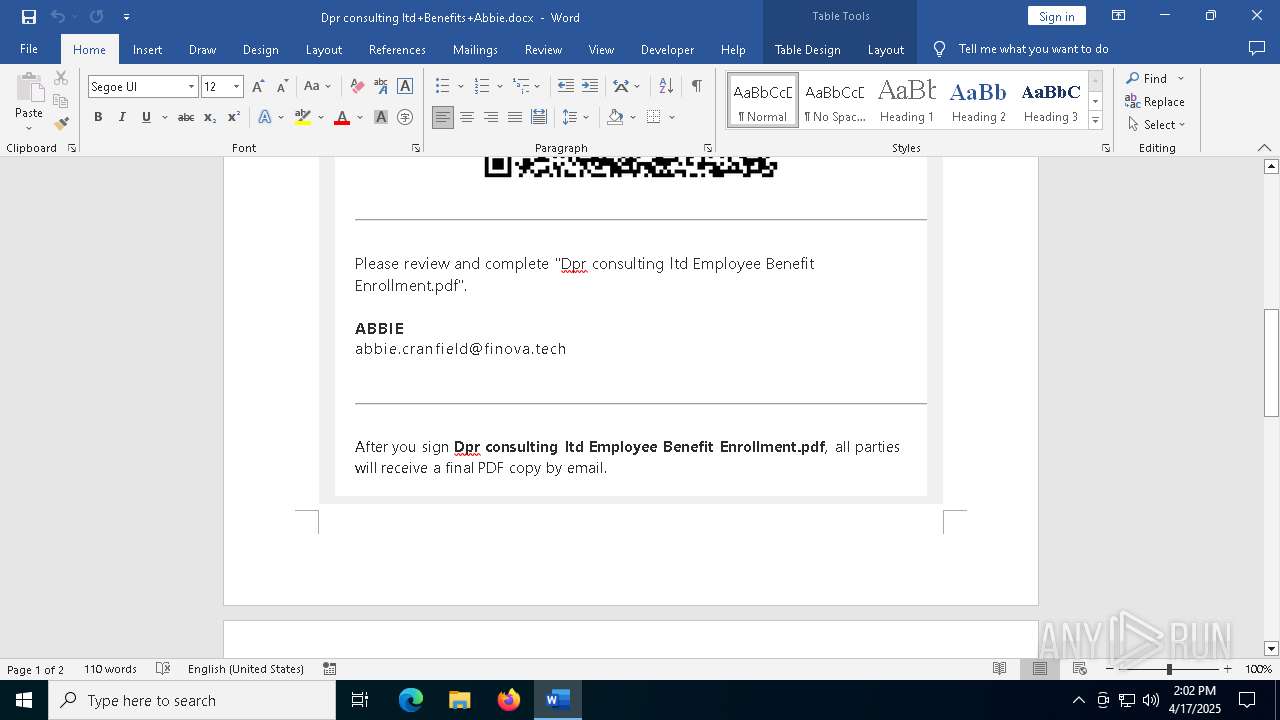
Task: Click the Sign in button
Action: [1056, 16]
